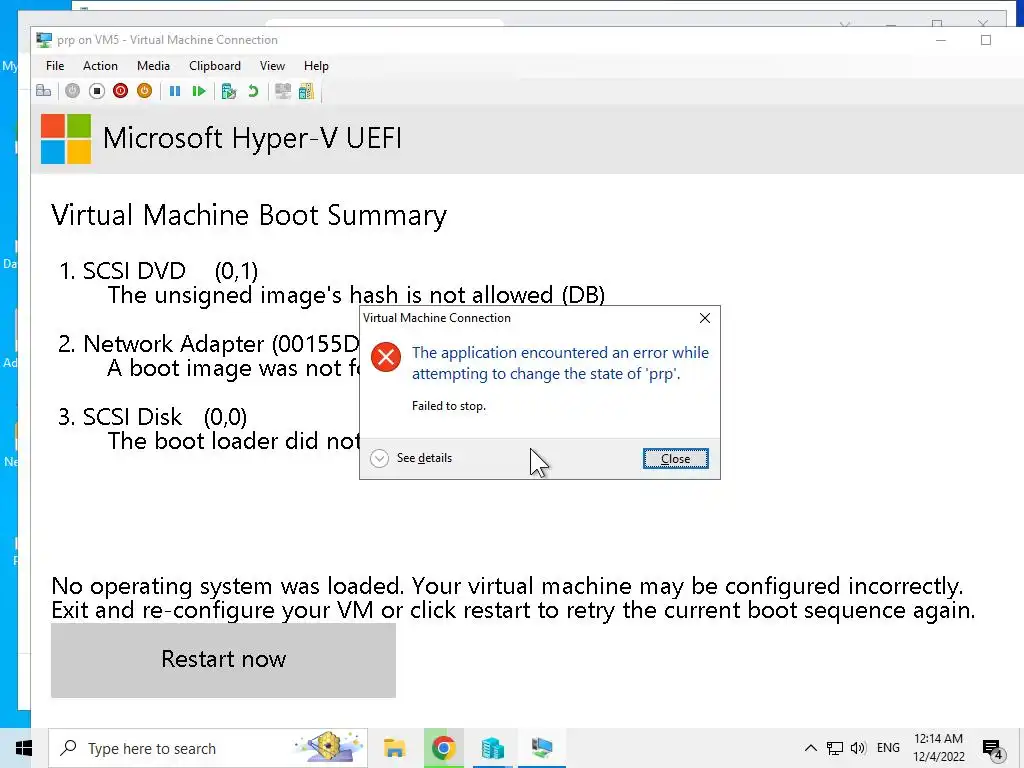Send Ctrl+Alt+Del using the toolbar icon
The height and width of the screenshot is (768, 1024).
[43, 91]
